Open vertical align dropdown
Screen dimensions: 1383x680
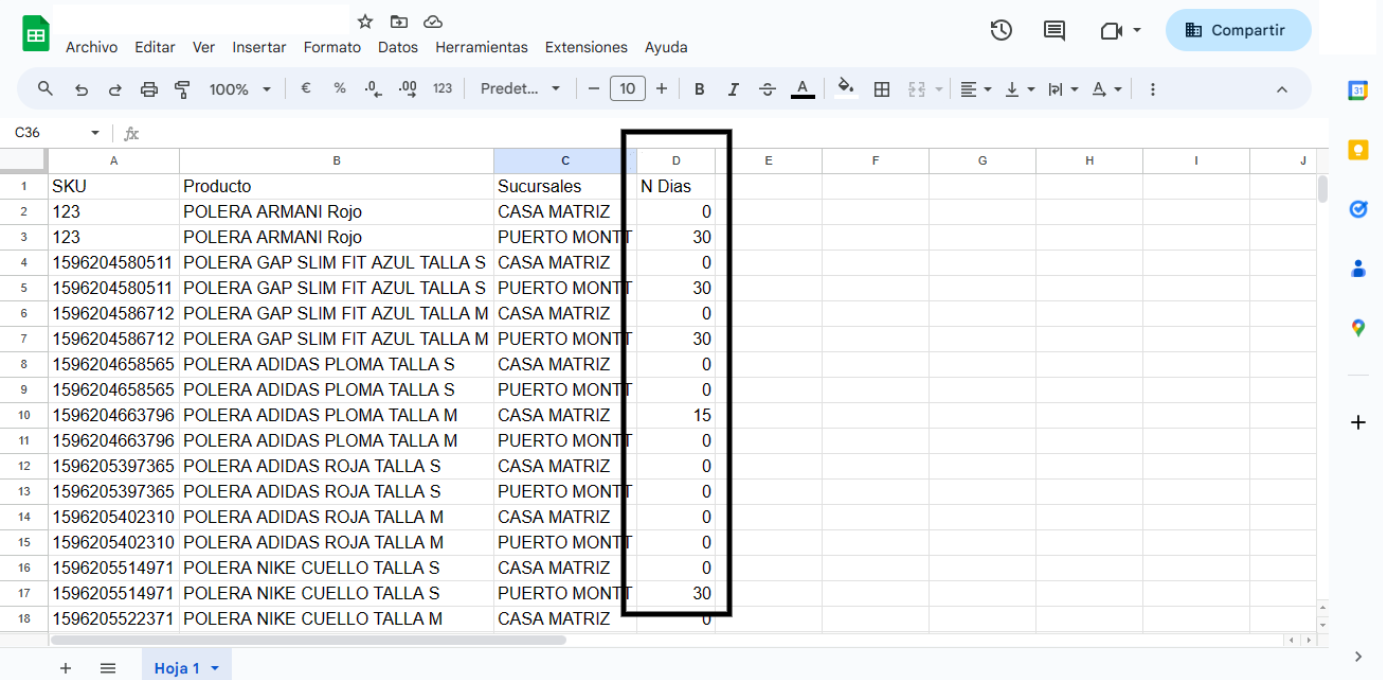[1019, 89]
